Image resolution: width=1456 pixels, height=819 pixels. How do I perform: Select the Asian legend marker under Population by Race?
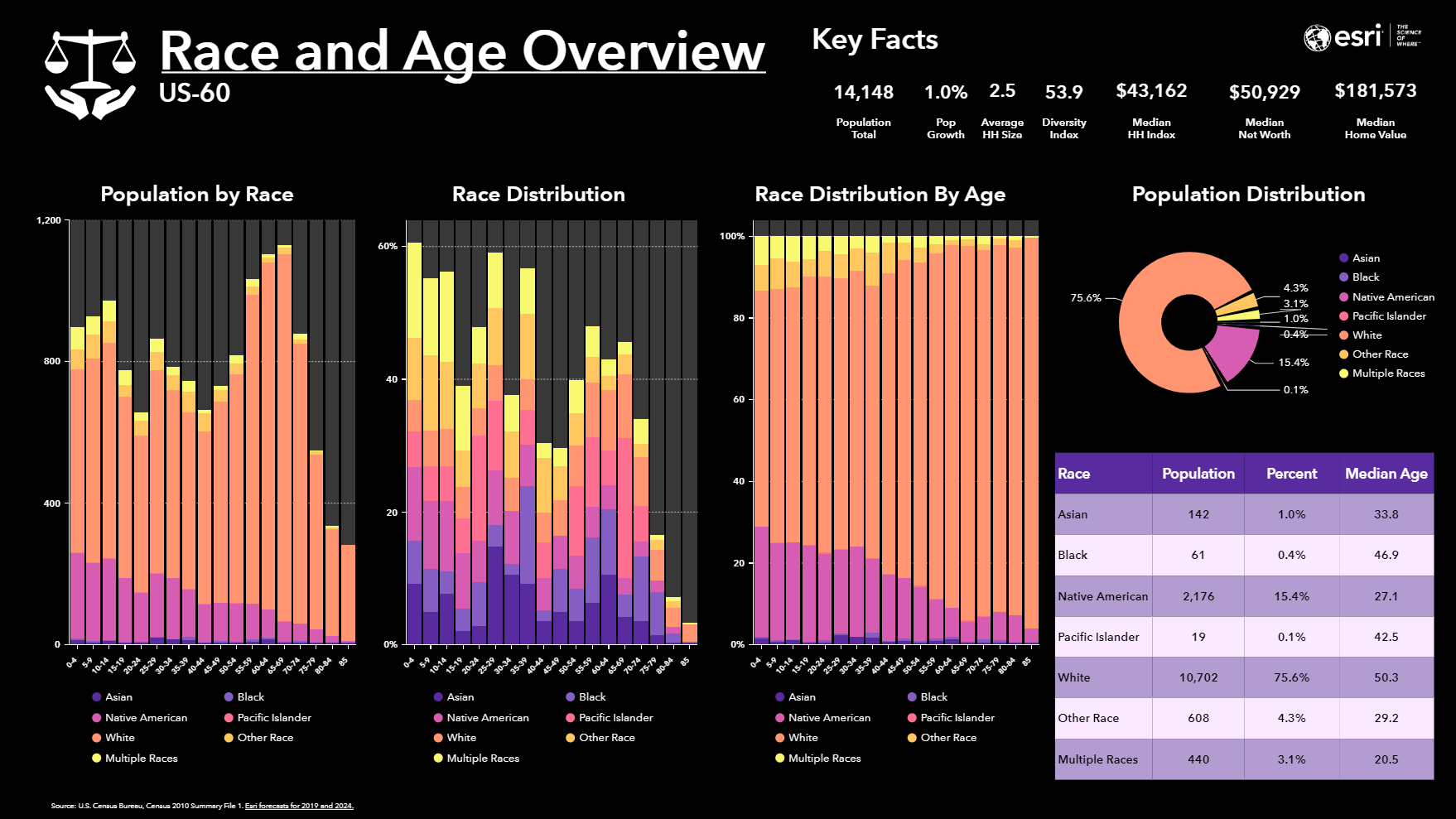[99, 696]
